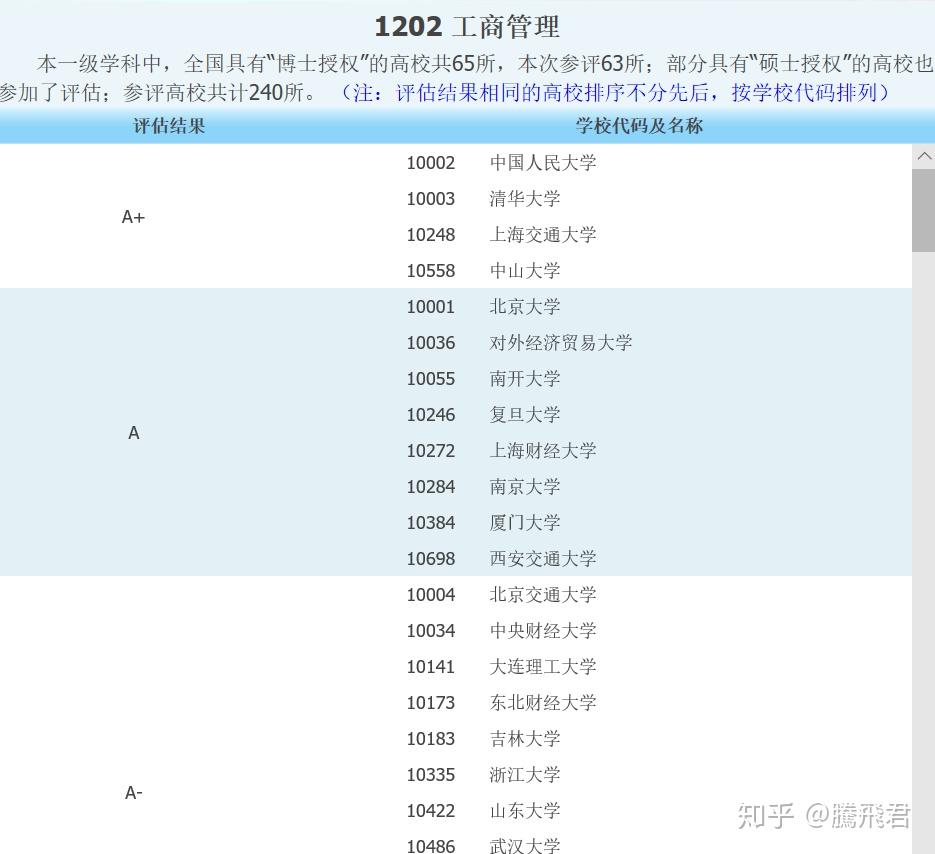Click school code 10558
The image size is (935, 854).
[x=431, y=271]
